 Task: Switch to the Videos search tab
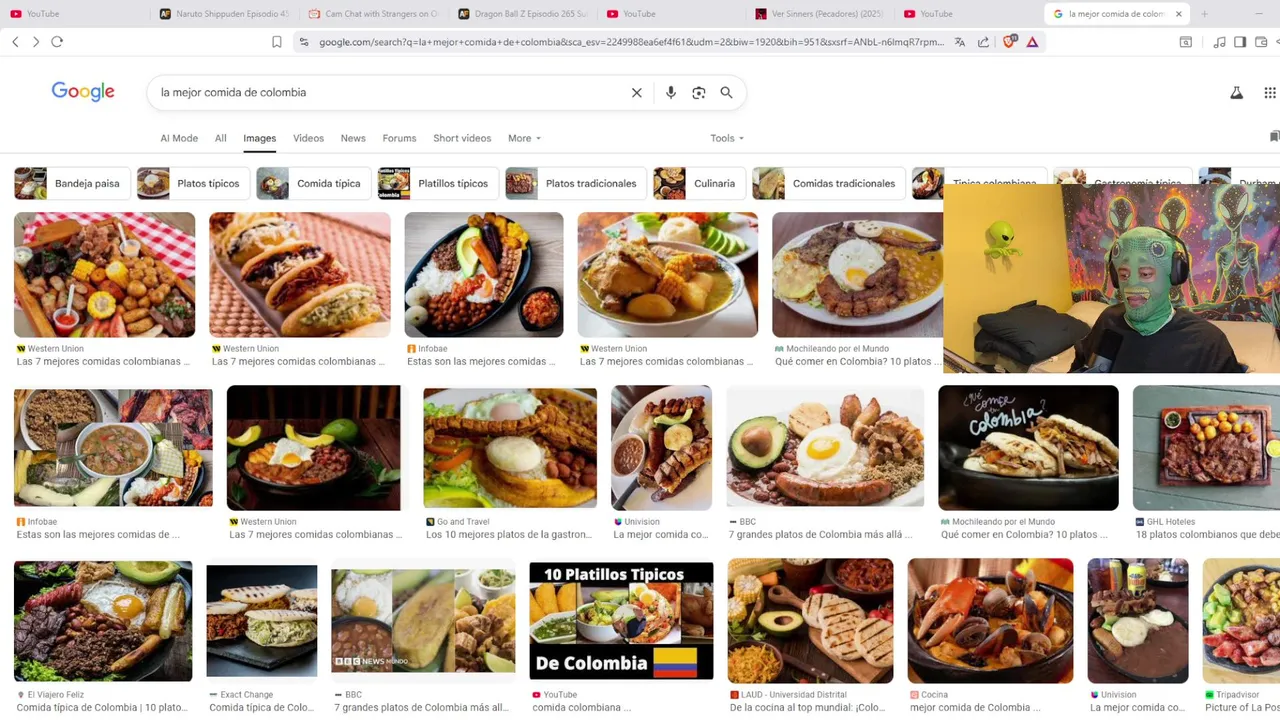coord(308,138)
